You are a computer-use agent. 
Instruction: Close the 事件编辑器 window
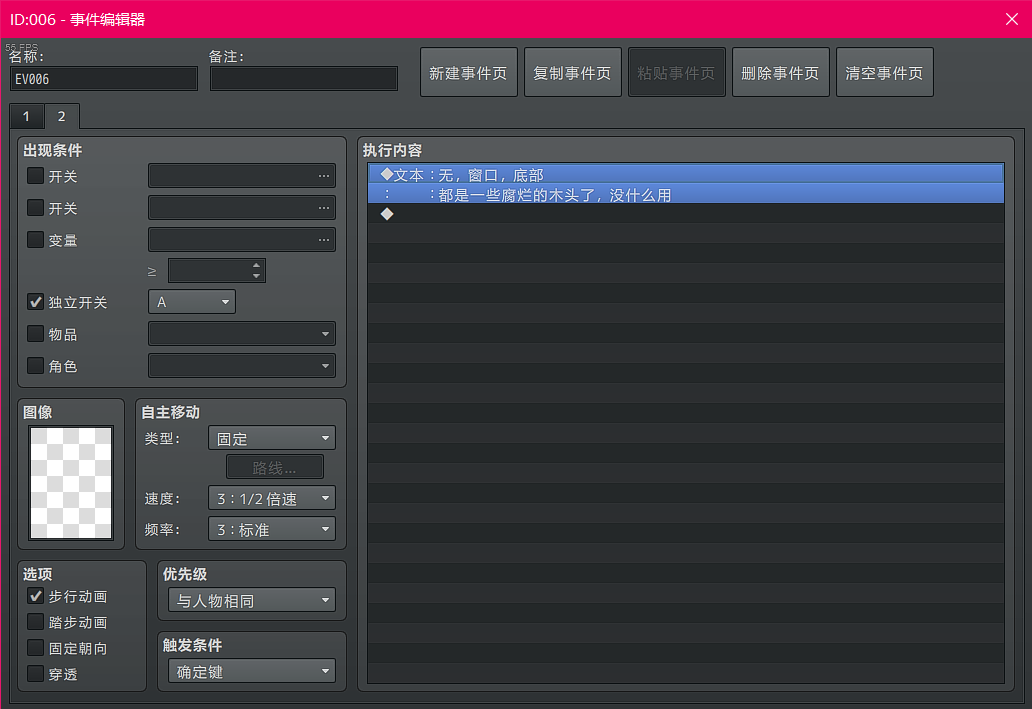pos(1012,19)
